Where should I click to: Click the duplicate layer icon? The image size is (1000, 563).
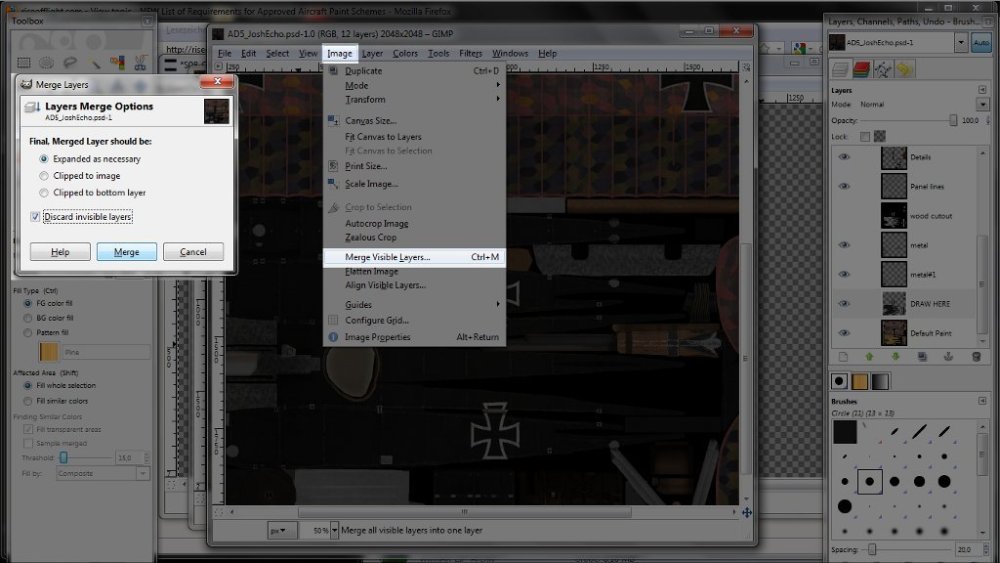[922, 356]
